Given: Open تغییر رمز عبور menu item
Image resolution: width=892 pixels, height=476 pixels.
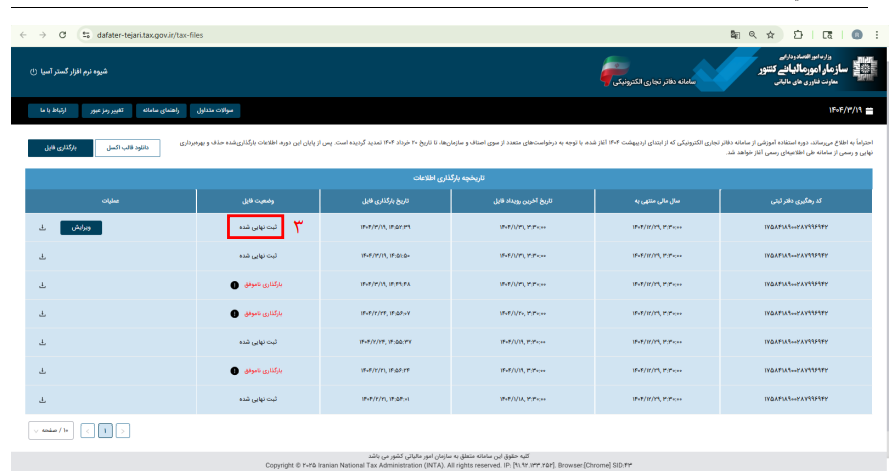Looking at the screenshot, I should [x=107, y=110].
